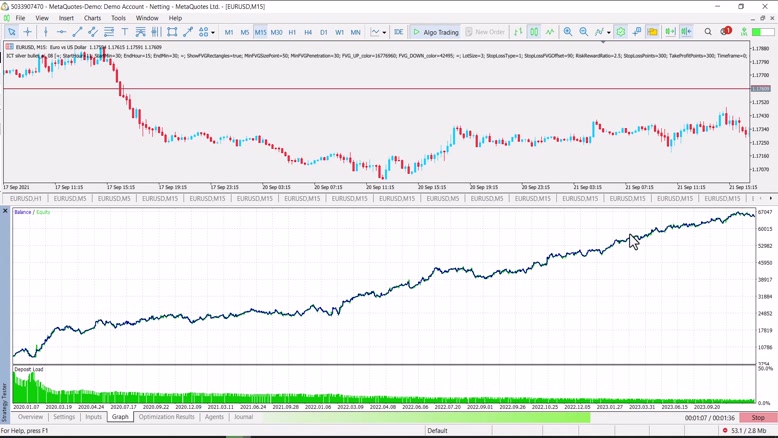The height and width of the screenshot is (438, 778).
Task: Click the search magnifier icon
Action: 708,32
